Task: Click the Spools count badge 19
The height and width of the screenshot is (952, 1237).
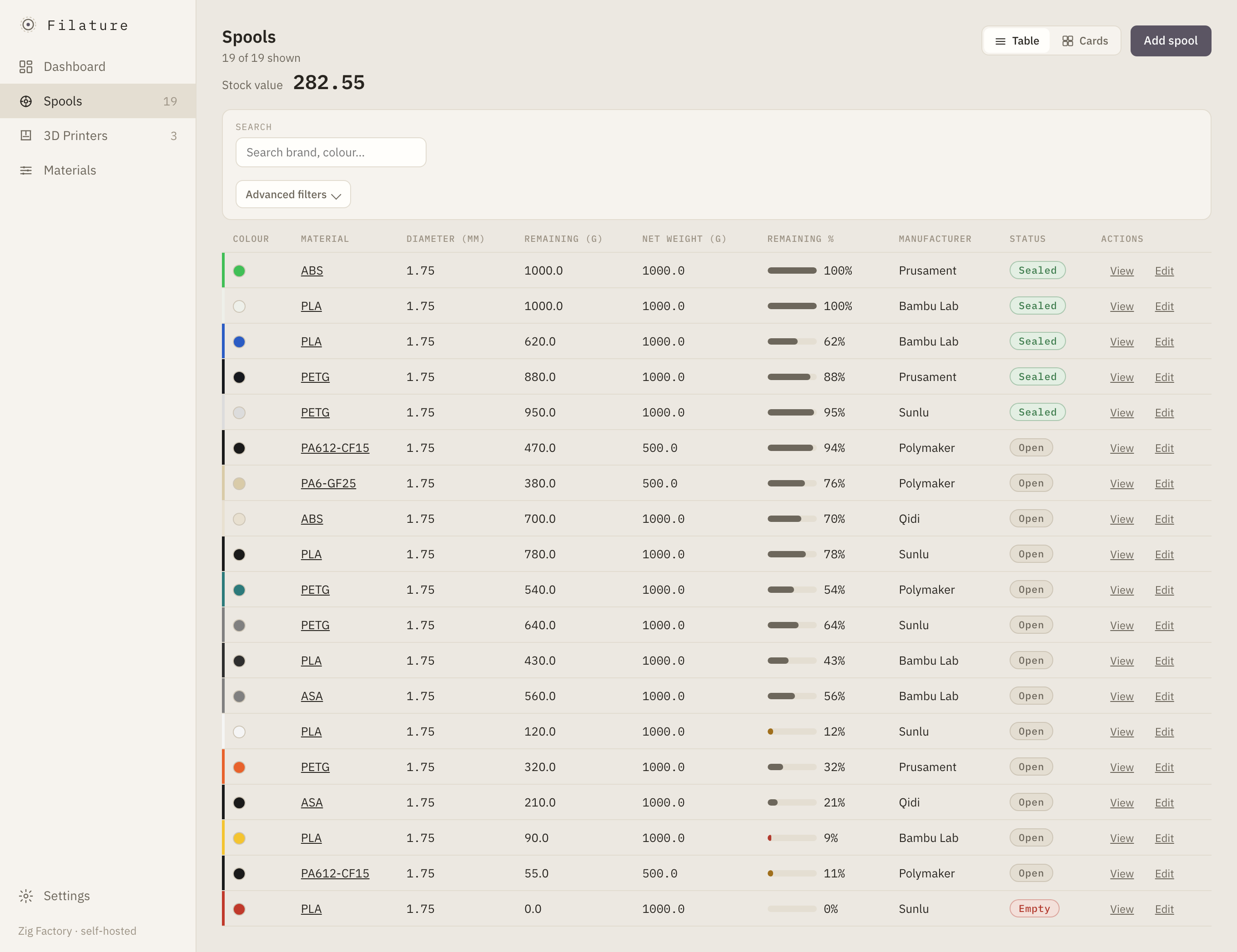Action: click(x=170, y=101)
